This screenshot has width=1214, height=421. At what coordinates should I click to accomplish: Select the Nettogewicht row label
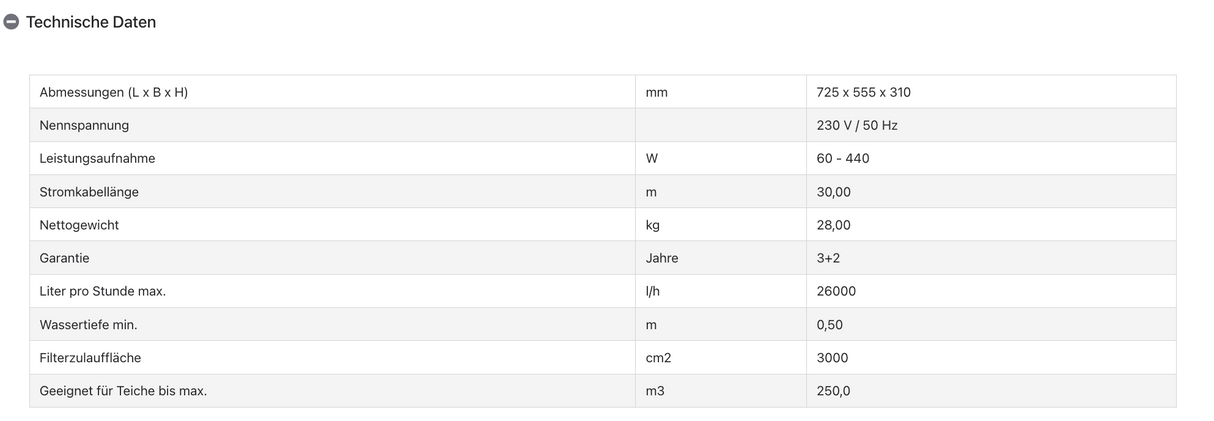[79, 225]
